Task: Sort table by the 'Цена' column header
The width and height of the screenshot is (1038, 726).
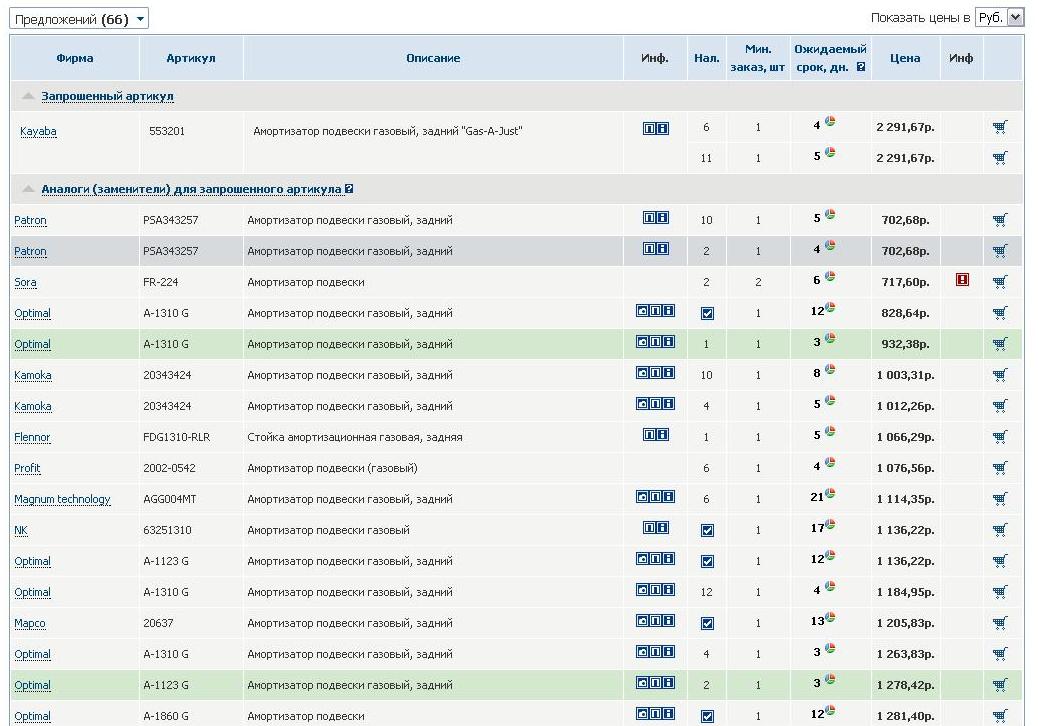Action: click(904, 58)
